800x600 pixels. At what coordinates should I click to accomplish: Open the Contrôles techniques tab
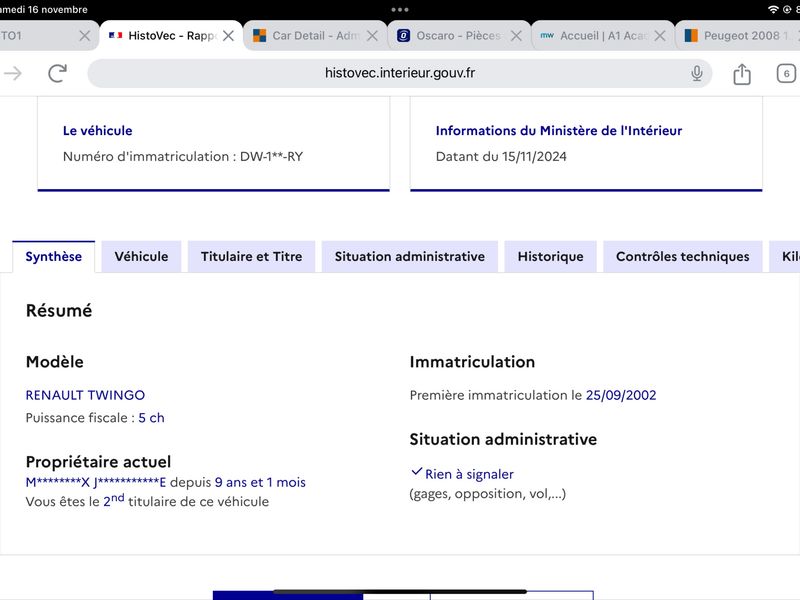pyautogui.click(x=683, y=257)
